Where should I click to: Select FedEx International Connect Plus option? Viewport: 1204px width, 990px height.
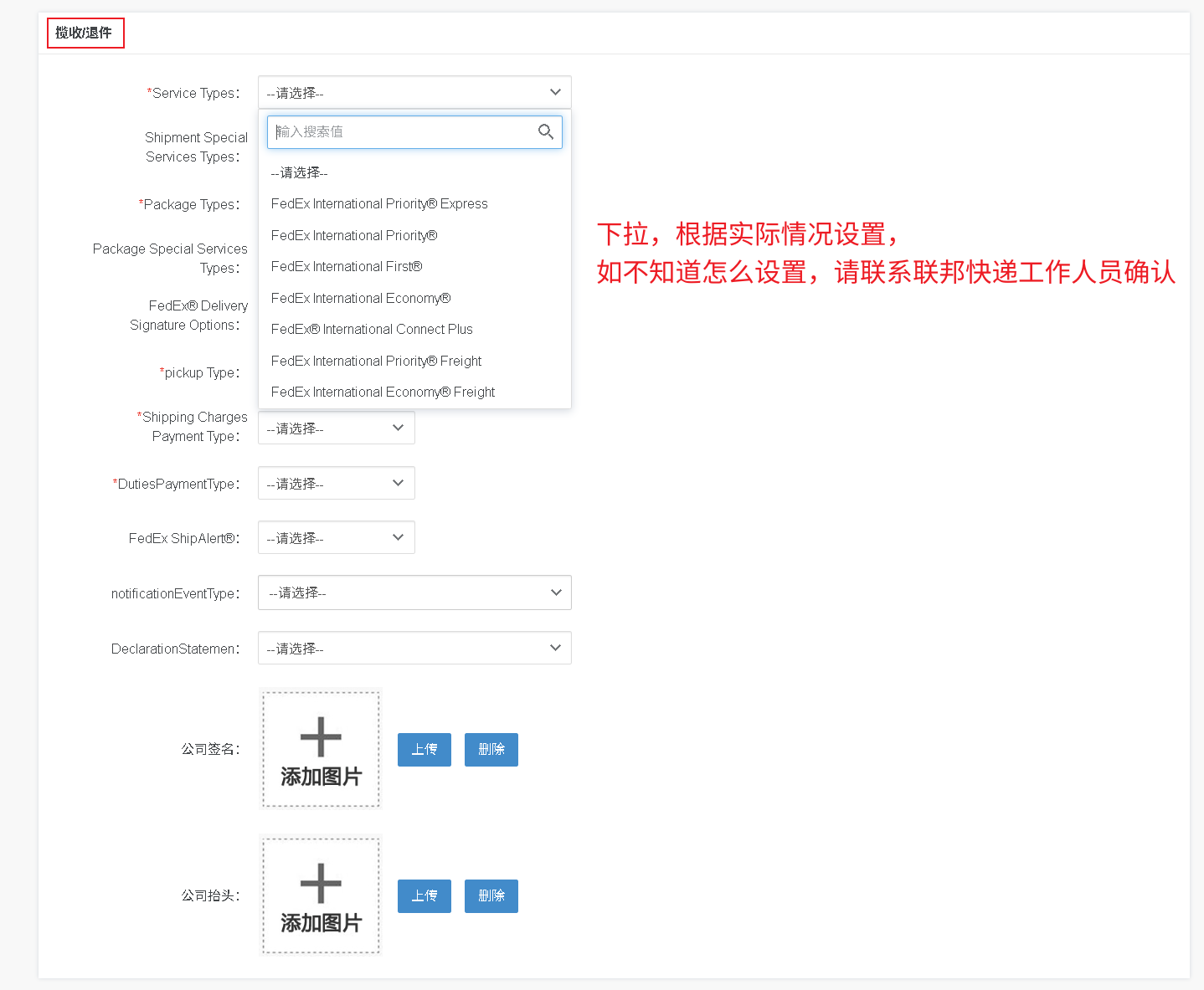[414, 330]
